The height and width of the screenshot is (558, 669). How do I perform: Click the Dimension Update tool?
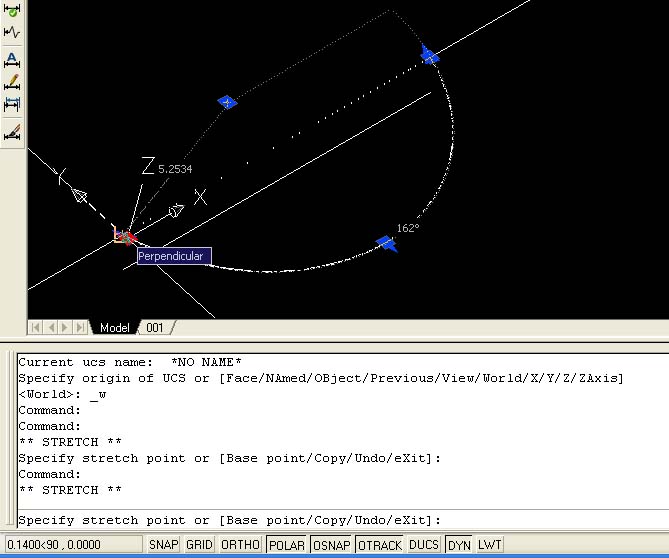coord(12,104)
